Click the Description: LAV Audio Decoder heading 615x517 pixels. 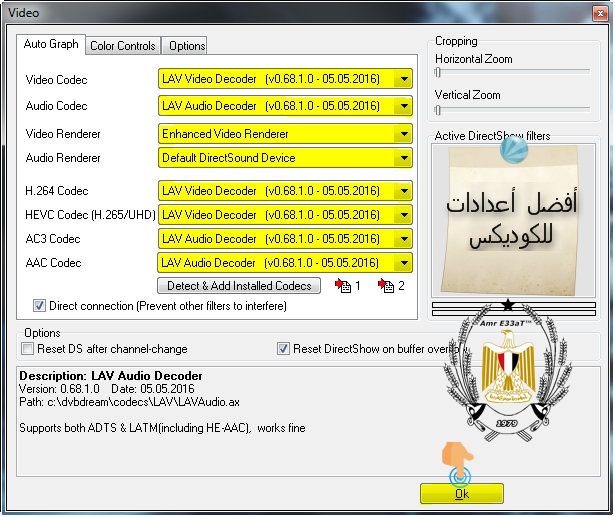(x=111, y=376)
